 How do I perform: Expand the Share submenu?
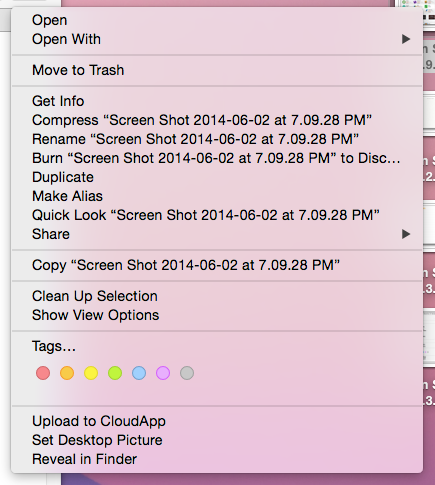point(217,234)
